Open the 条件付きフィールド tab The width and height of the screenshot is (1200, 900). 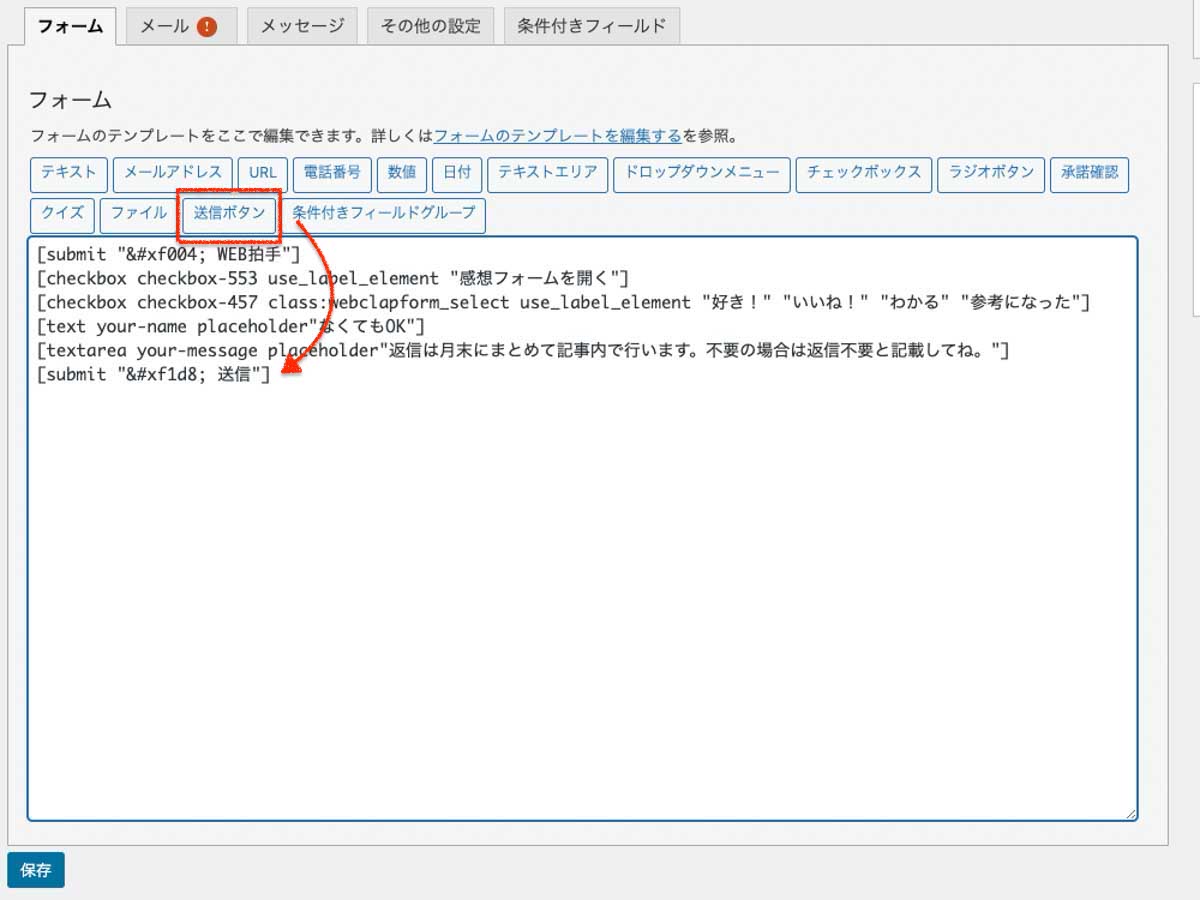click(x=591, y=27)
